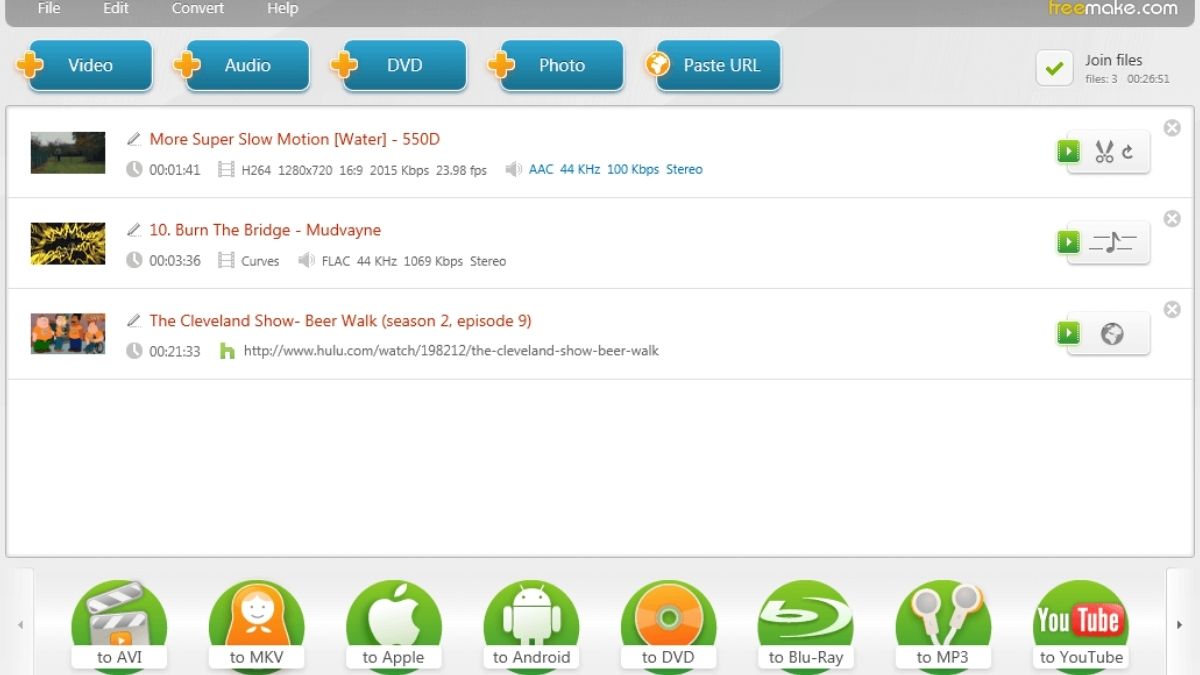Remove More Super Slow Motion from list
The height and width of the screenshot is (675, 1200).
(x=1172, y=128)
